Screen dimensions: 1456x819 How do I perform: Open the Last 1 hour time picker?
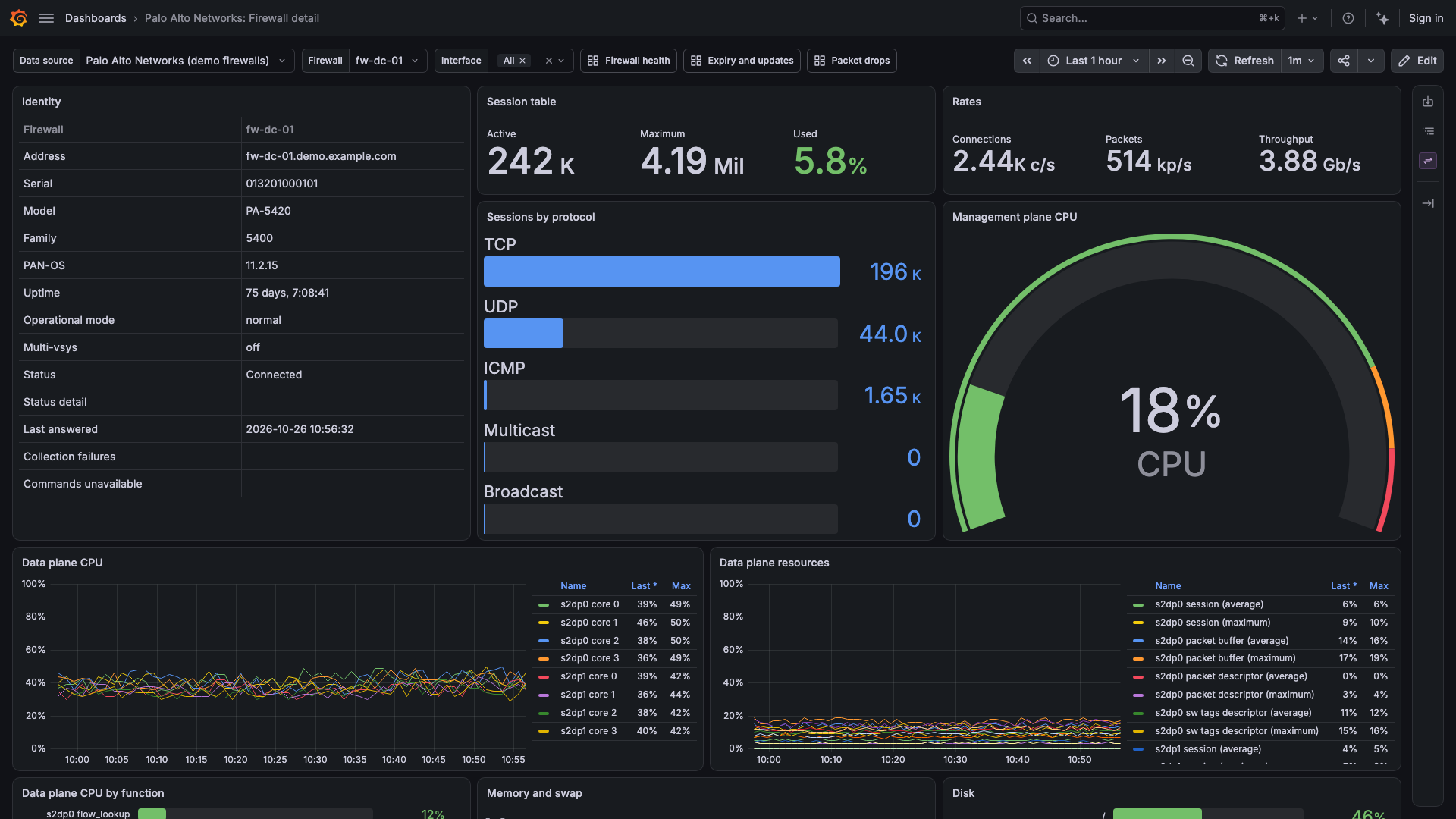pyautogui.click(x=1094, y=61)
